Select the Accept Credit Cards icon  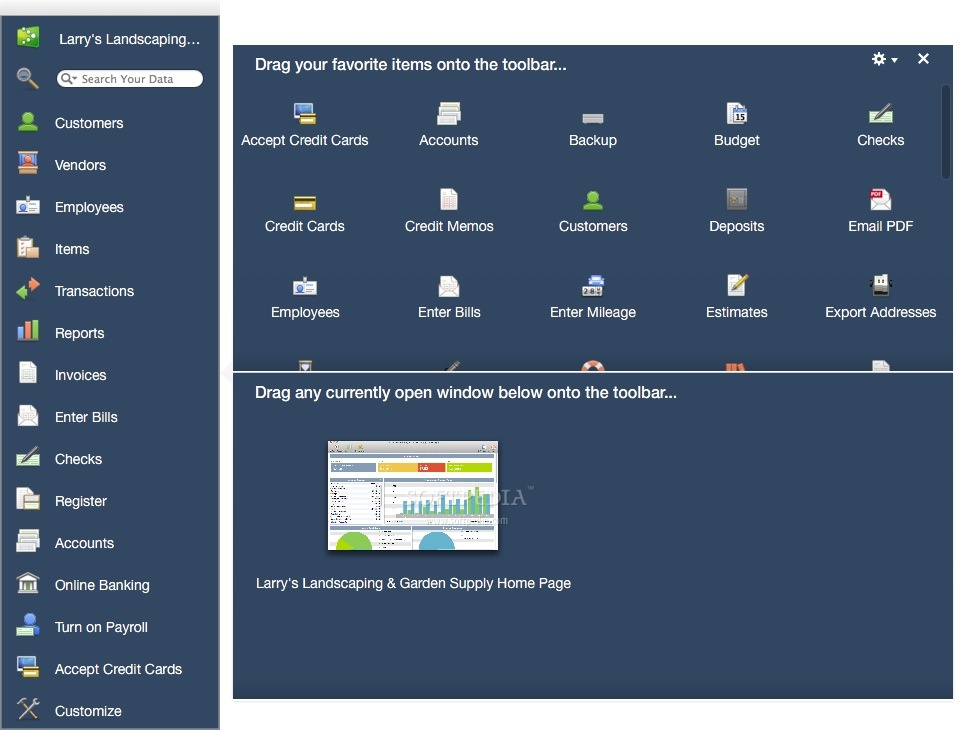304,113
